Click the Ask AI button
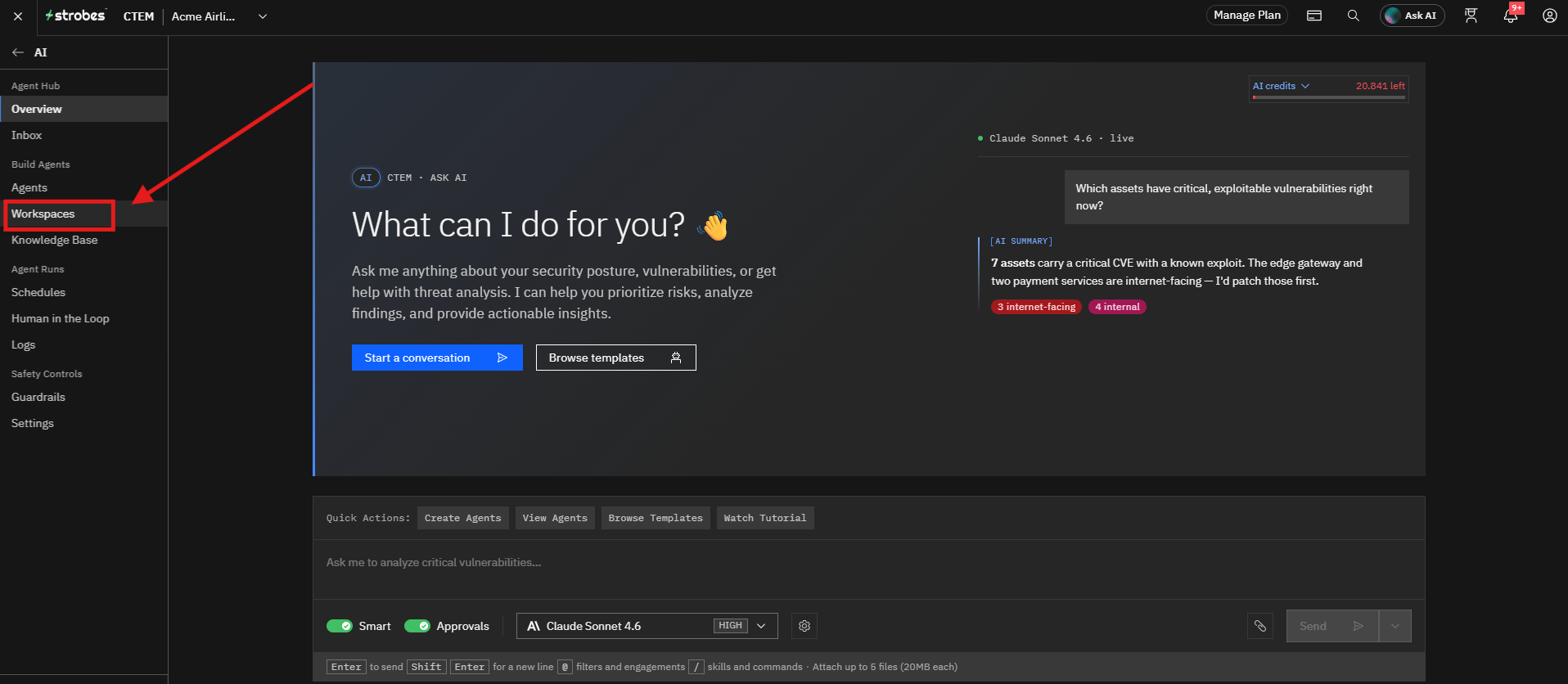Screen dimensions: 1568x684 (1412, 16)
